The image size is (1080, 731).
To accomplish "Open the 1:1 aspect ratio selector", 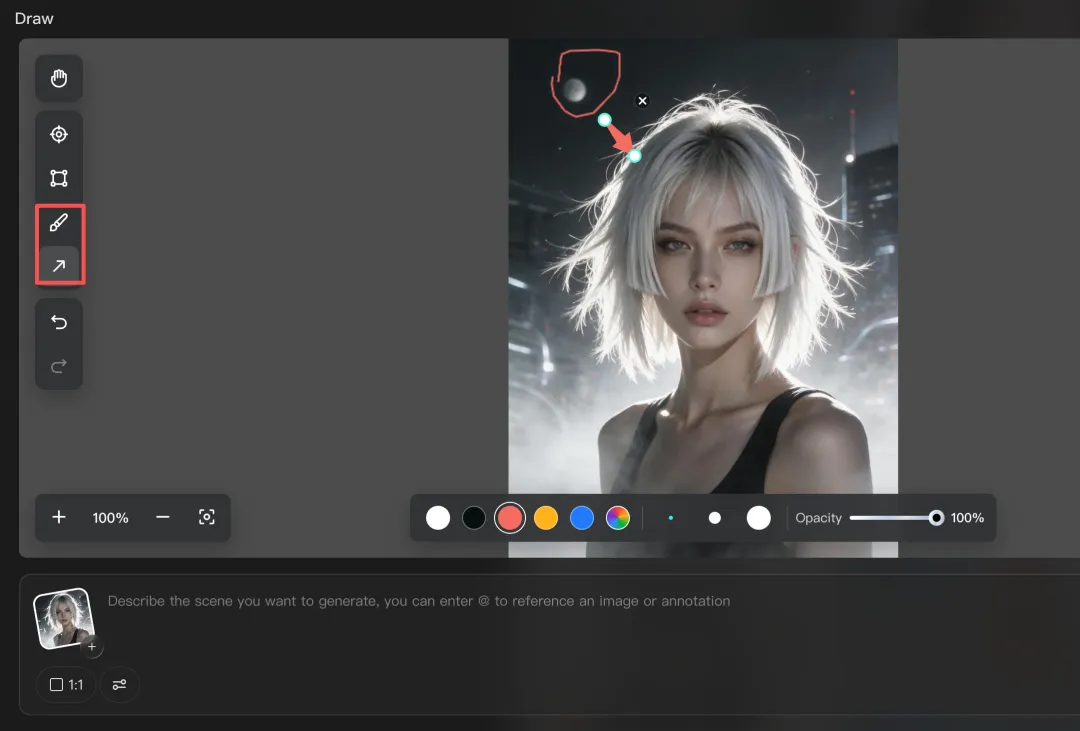I will pyautogui.click(x=66, y=685).
